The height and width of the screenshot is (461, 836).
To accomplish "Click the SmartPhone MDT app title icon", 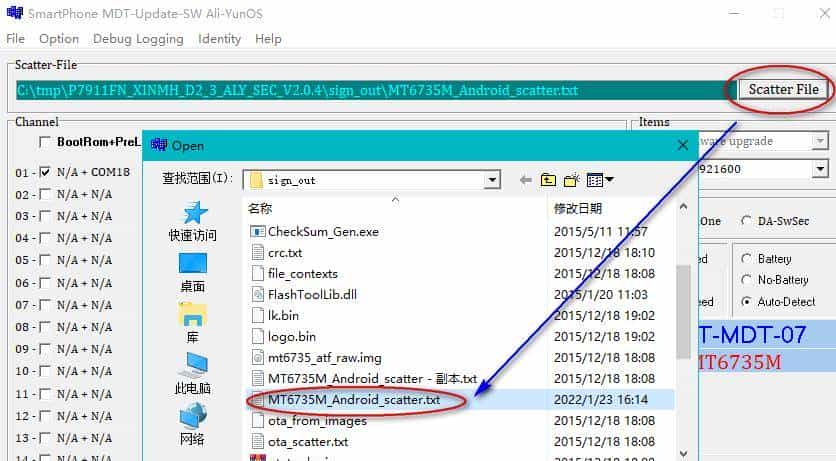I will 14,13.
